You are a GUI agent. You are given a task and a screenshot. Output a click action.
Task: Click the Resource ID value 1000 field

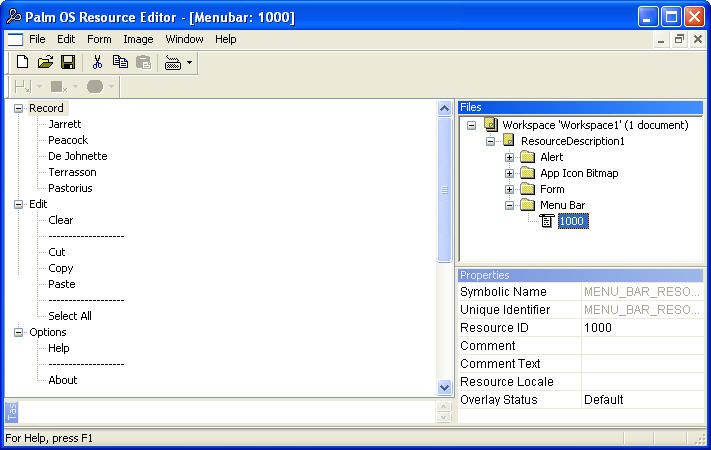tap(643, 328)
